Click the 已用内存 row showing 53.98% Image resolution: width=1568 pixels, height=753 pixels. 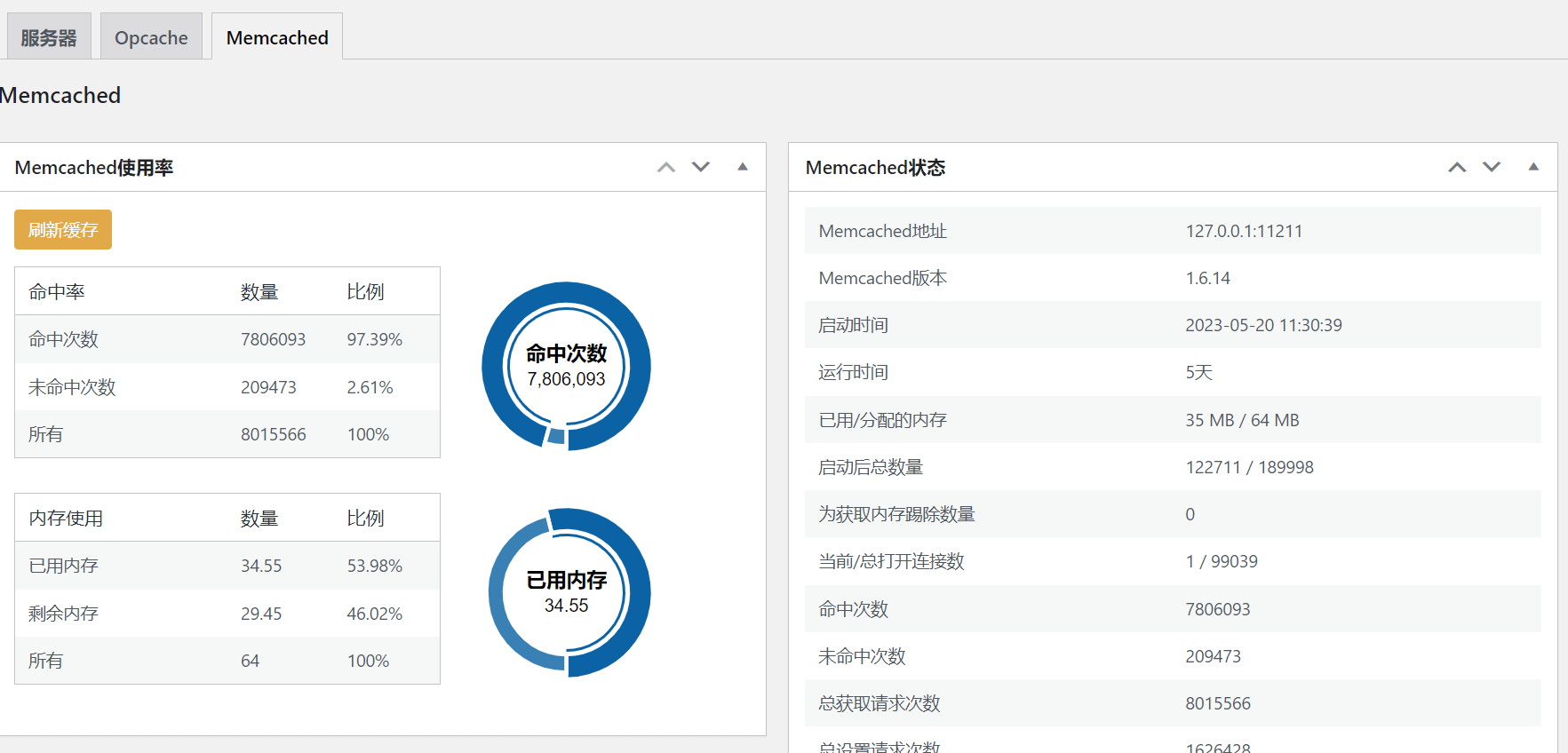[227, 566]
